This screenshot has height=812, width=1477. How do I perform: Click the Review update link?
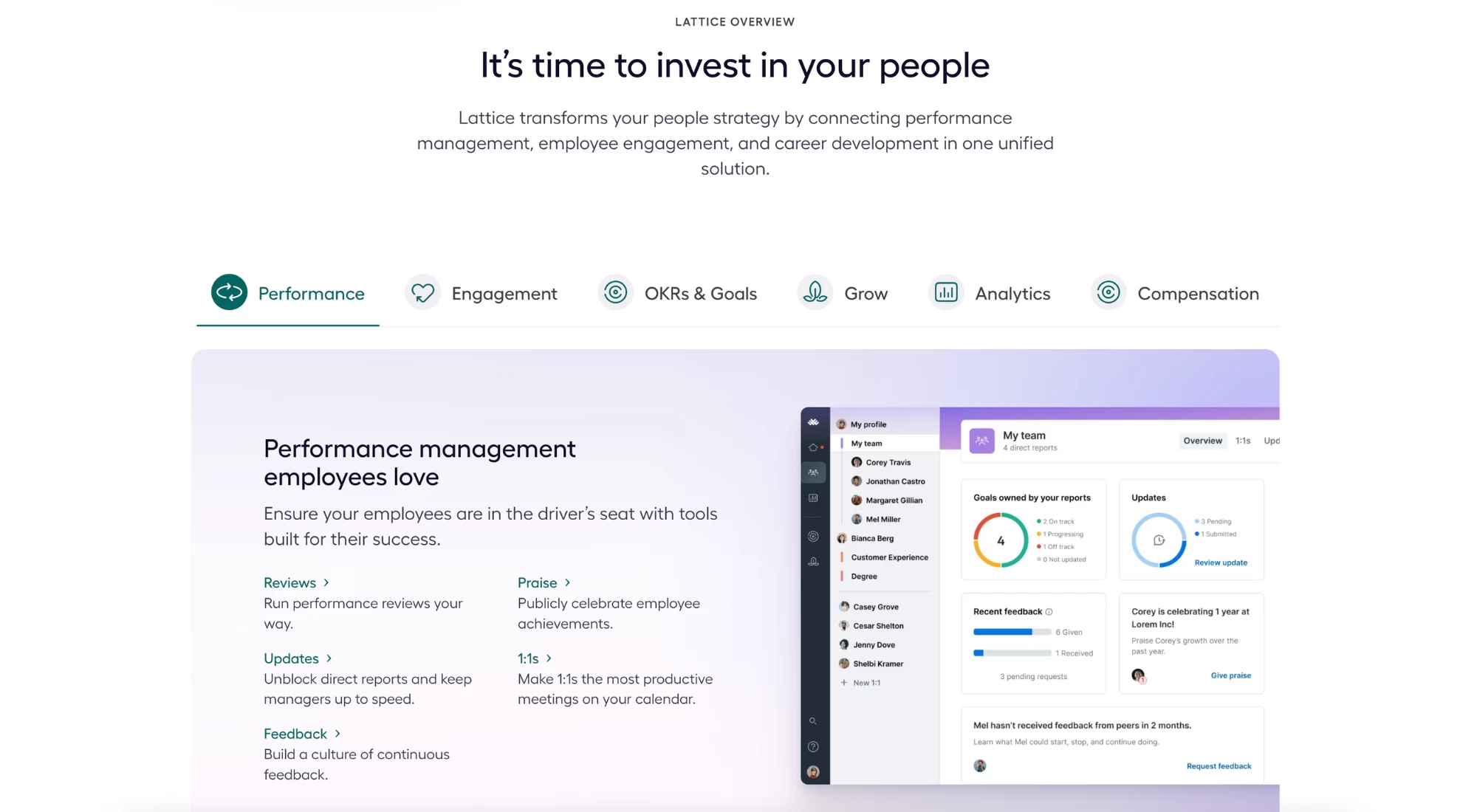pos(1221,562)
